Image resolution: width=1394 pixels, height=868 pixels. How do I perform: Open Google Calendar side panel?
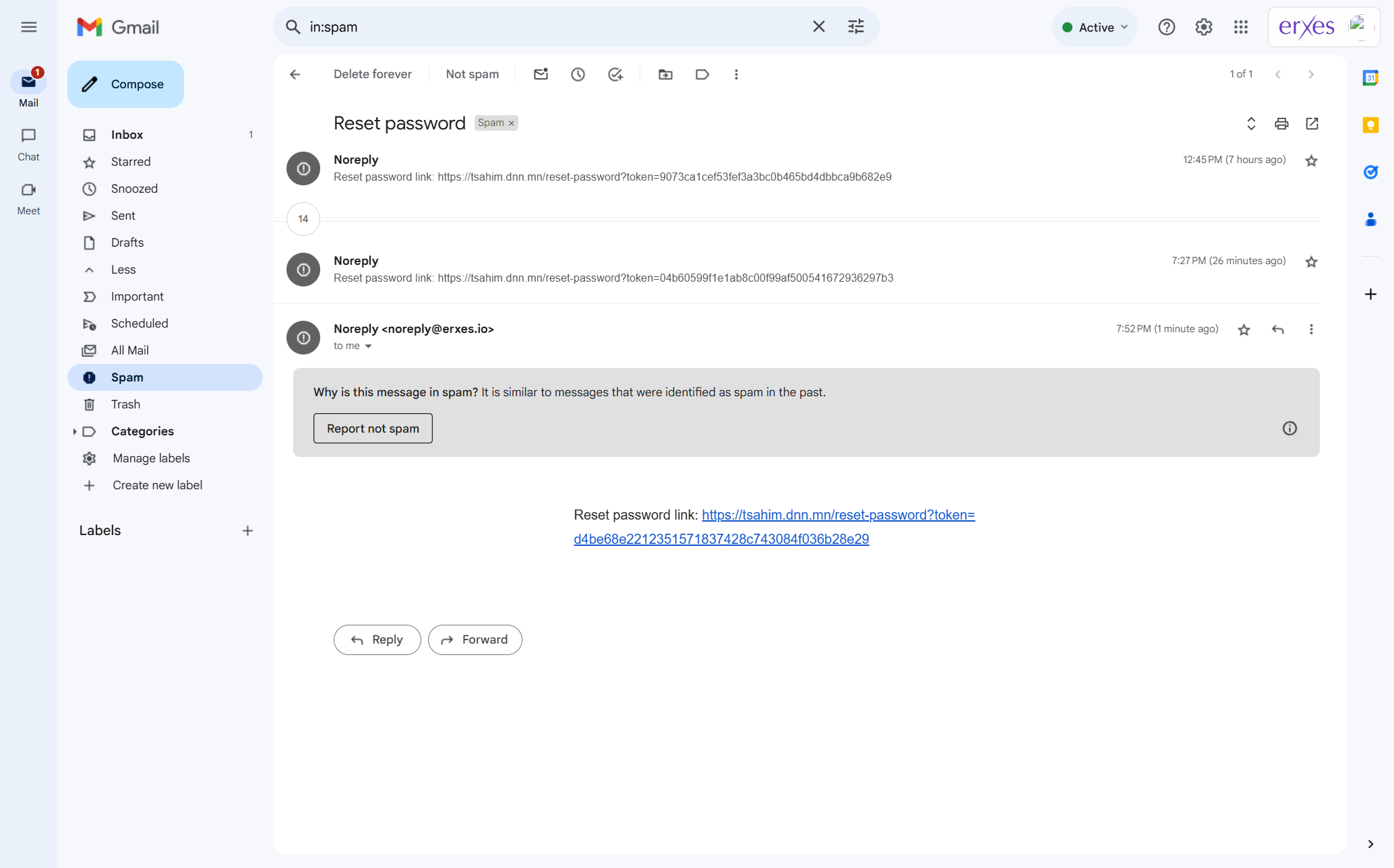(1370, 77)
